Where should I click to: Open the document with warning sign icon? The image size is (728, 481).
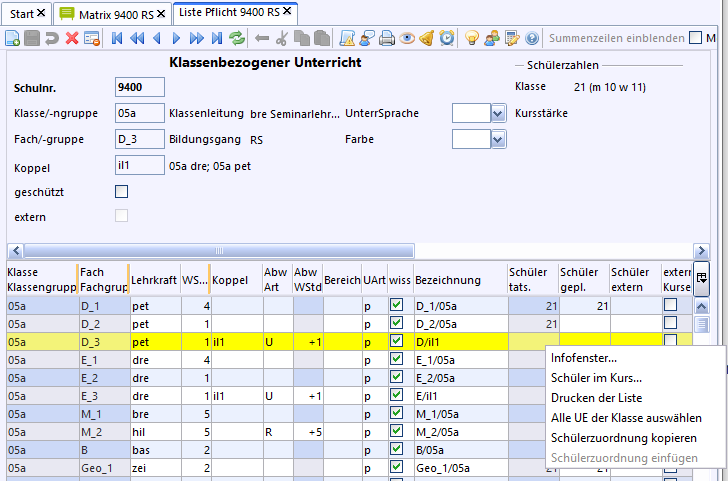click(x=347, y=38)
